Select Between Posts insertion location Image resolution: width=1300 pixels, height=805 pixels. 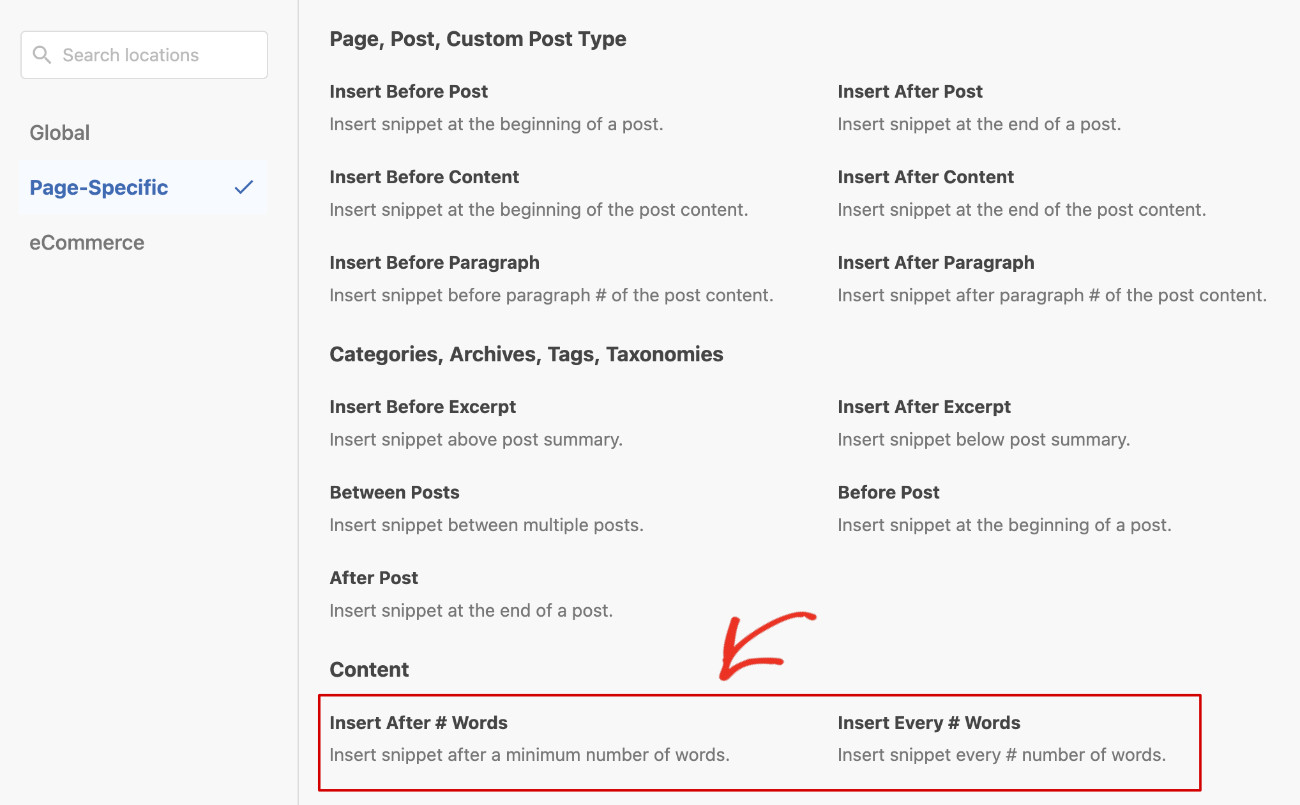pos(394,492)
